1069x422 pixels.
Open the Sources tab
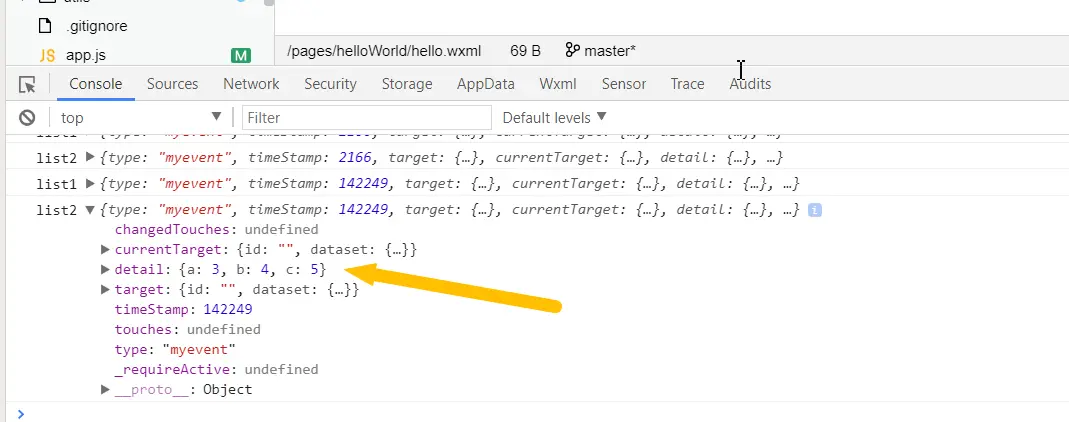(172, 84)
